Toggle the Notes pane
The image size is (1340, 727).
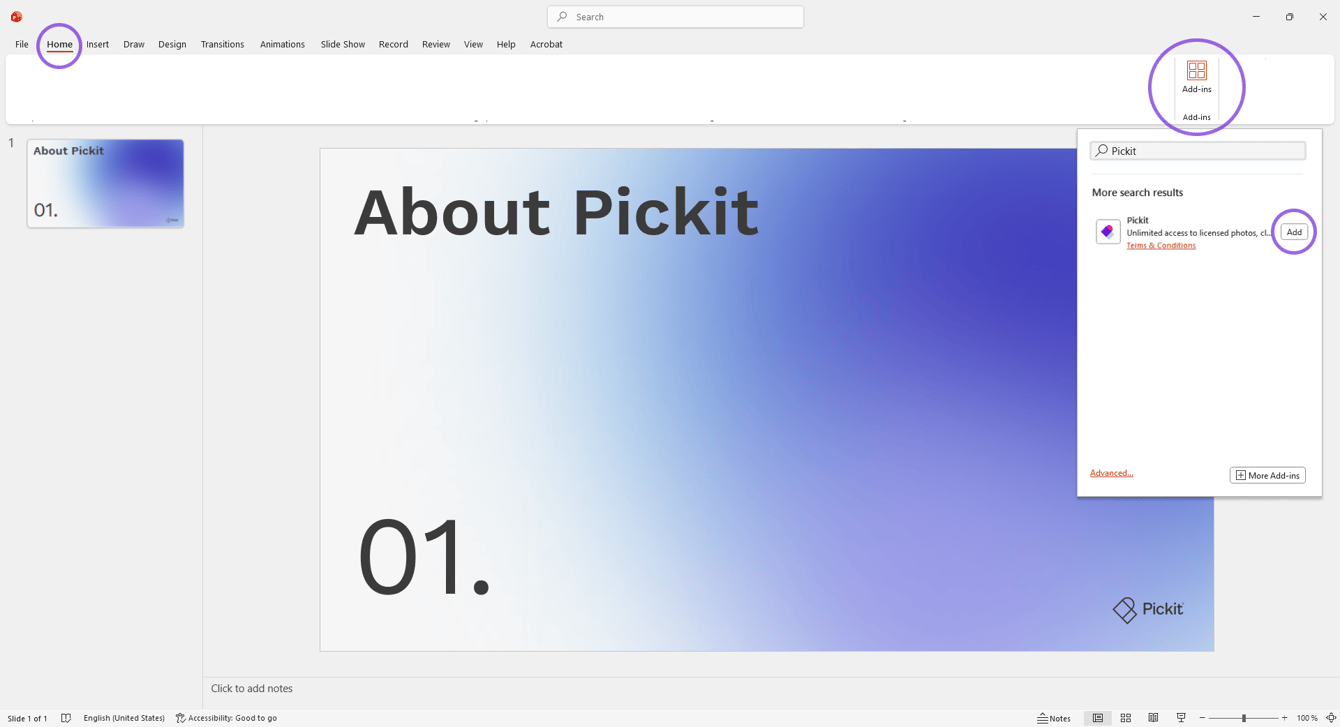click(1053, 717)
